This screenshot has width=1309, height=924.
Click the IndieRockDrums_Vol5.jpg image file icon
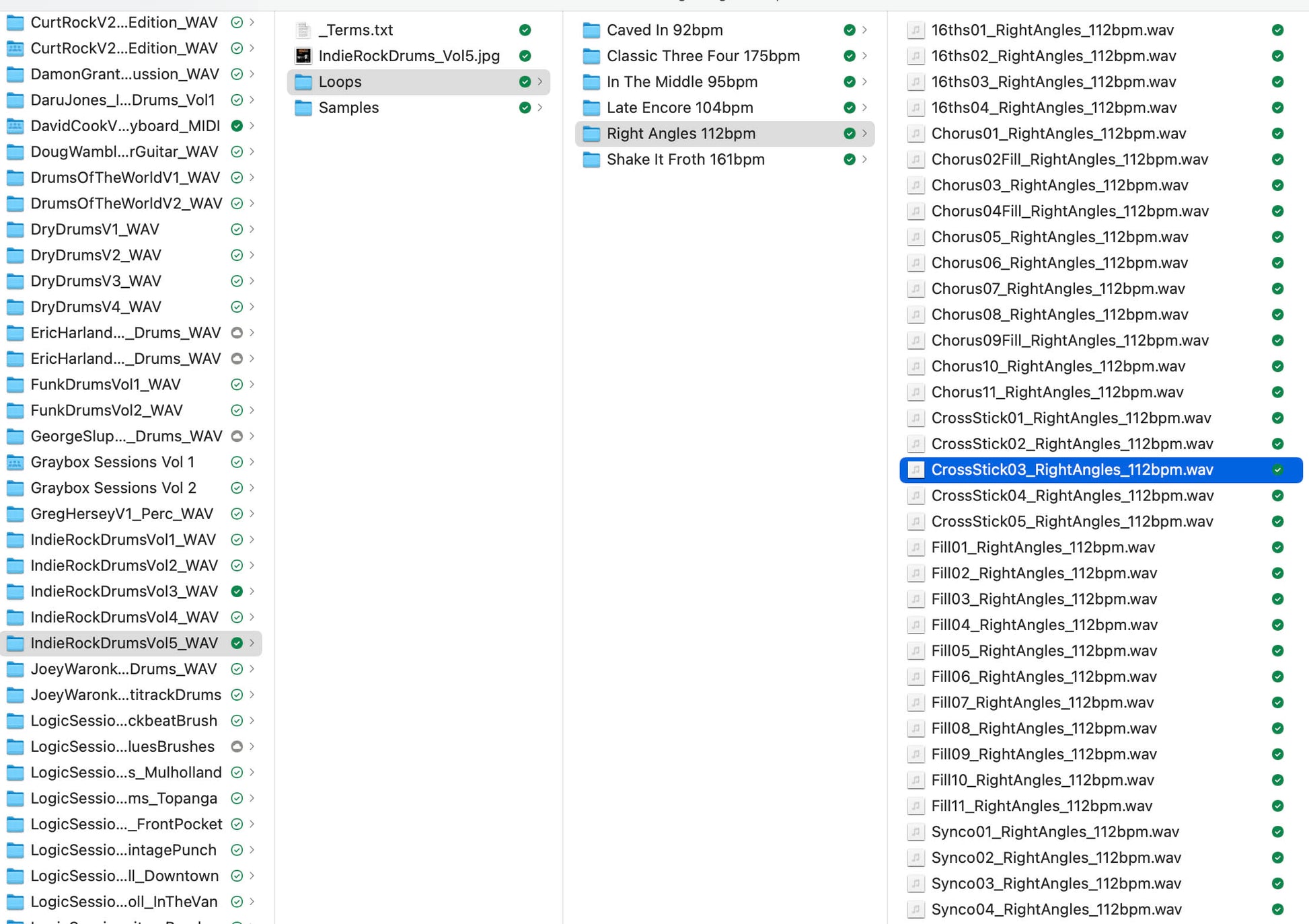[303, 56]
